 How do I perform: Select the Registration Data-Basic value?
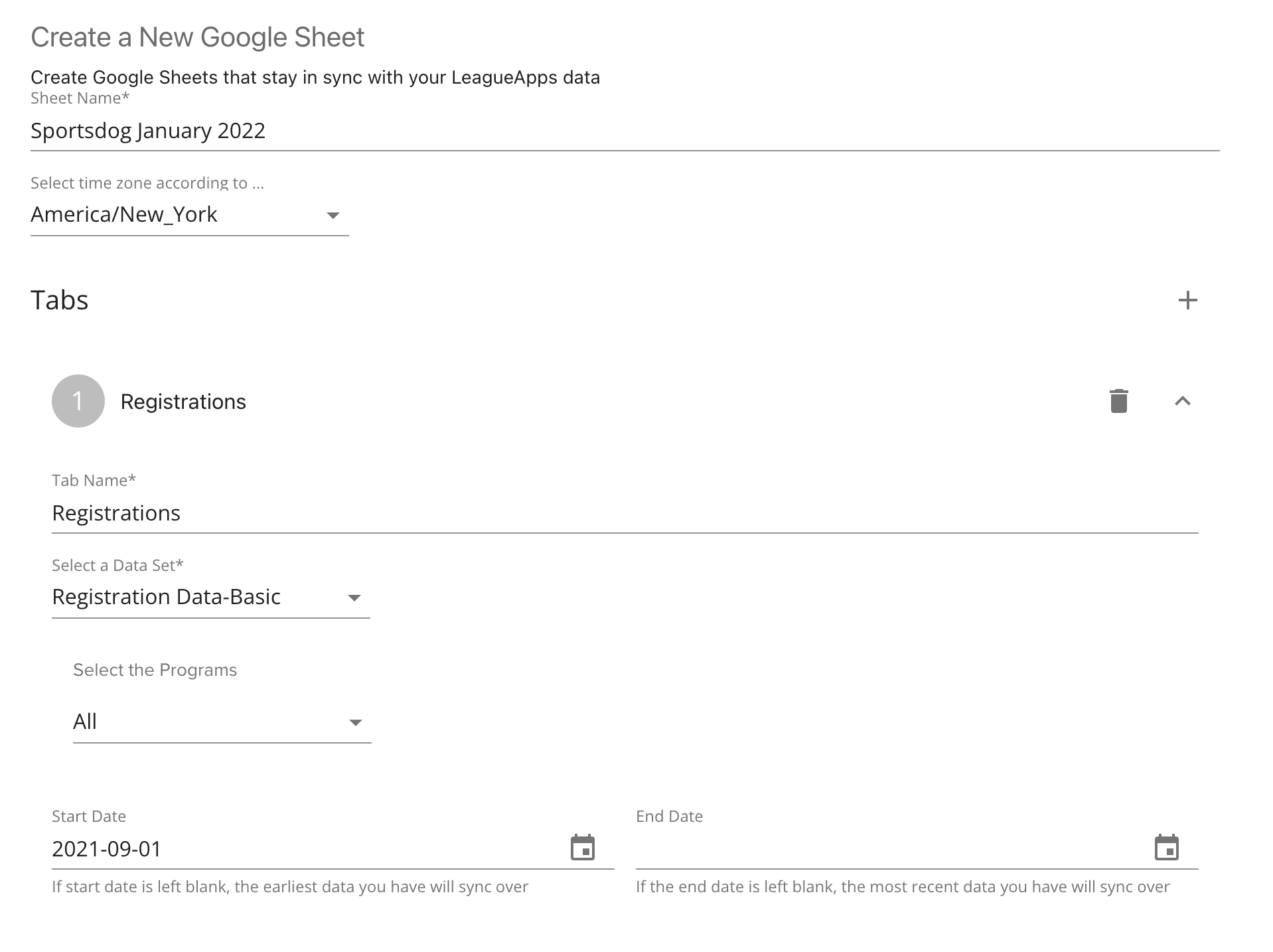[x=167, y=597]
